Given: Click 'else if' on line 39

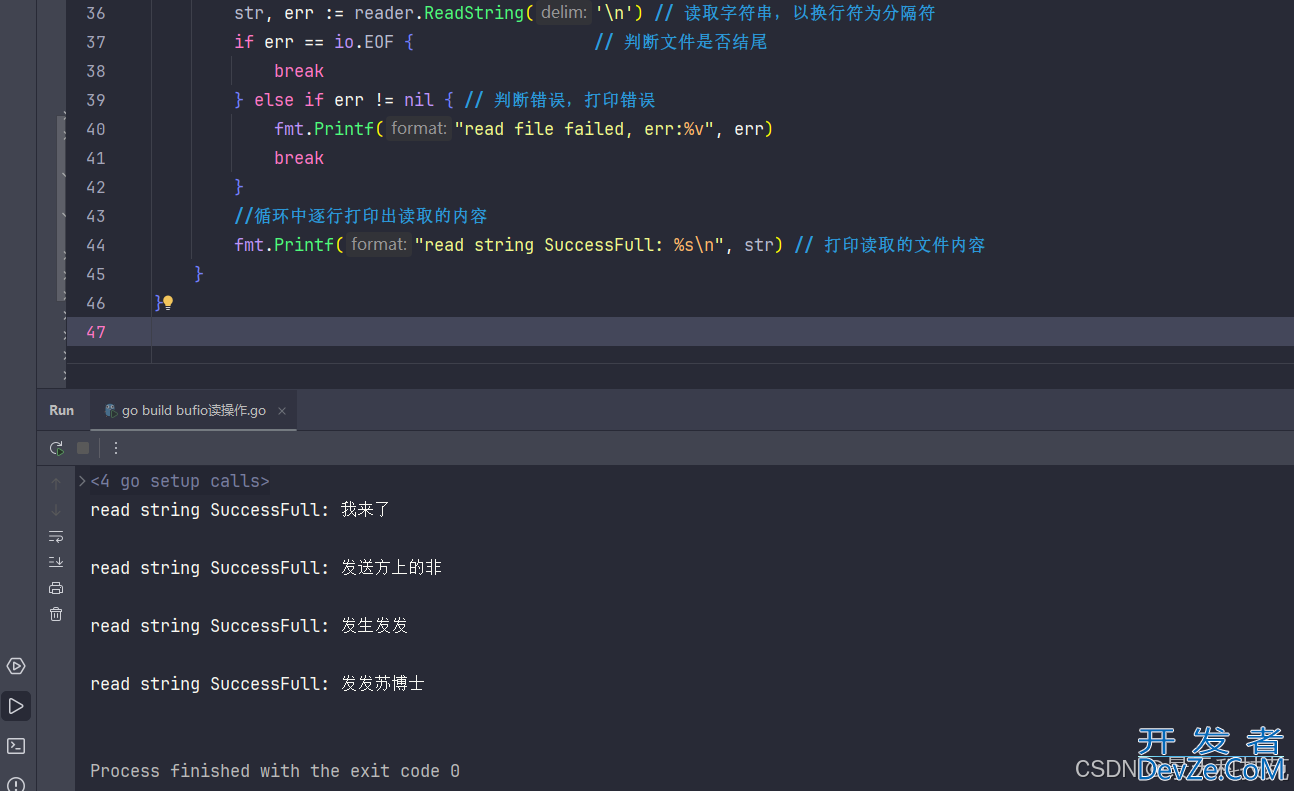Looking at the screenshot, I should pyautogui.click(x=289, y=100).
